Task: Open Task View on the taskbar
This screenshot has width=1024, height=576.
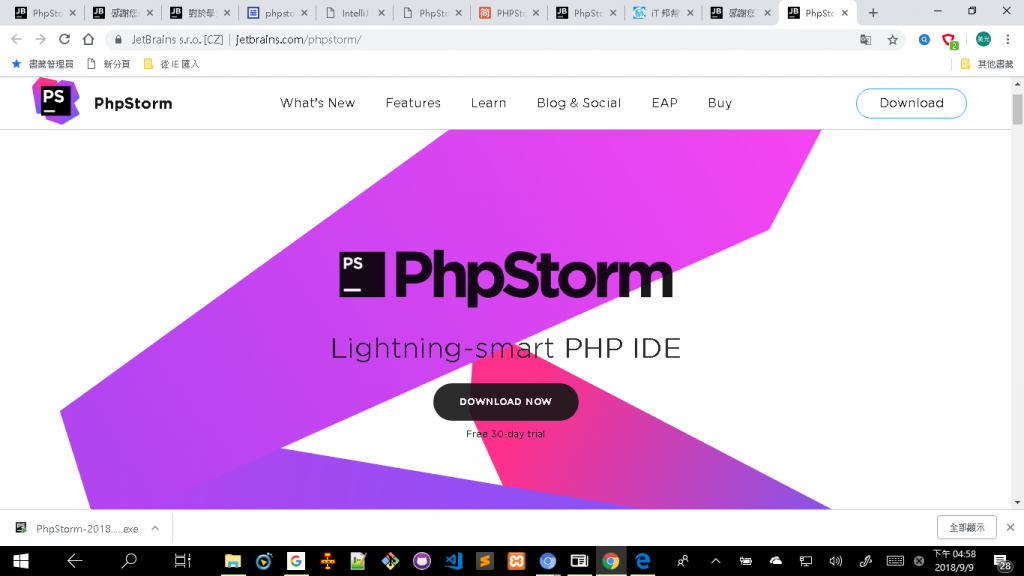Action: (x=182, y=560)
